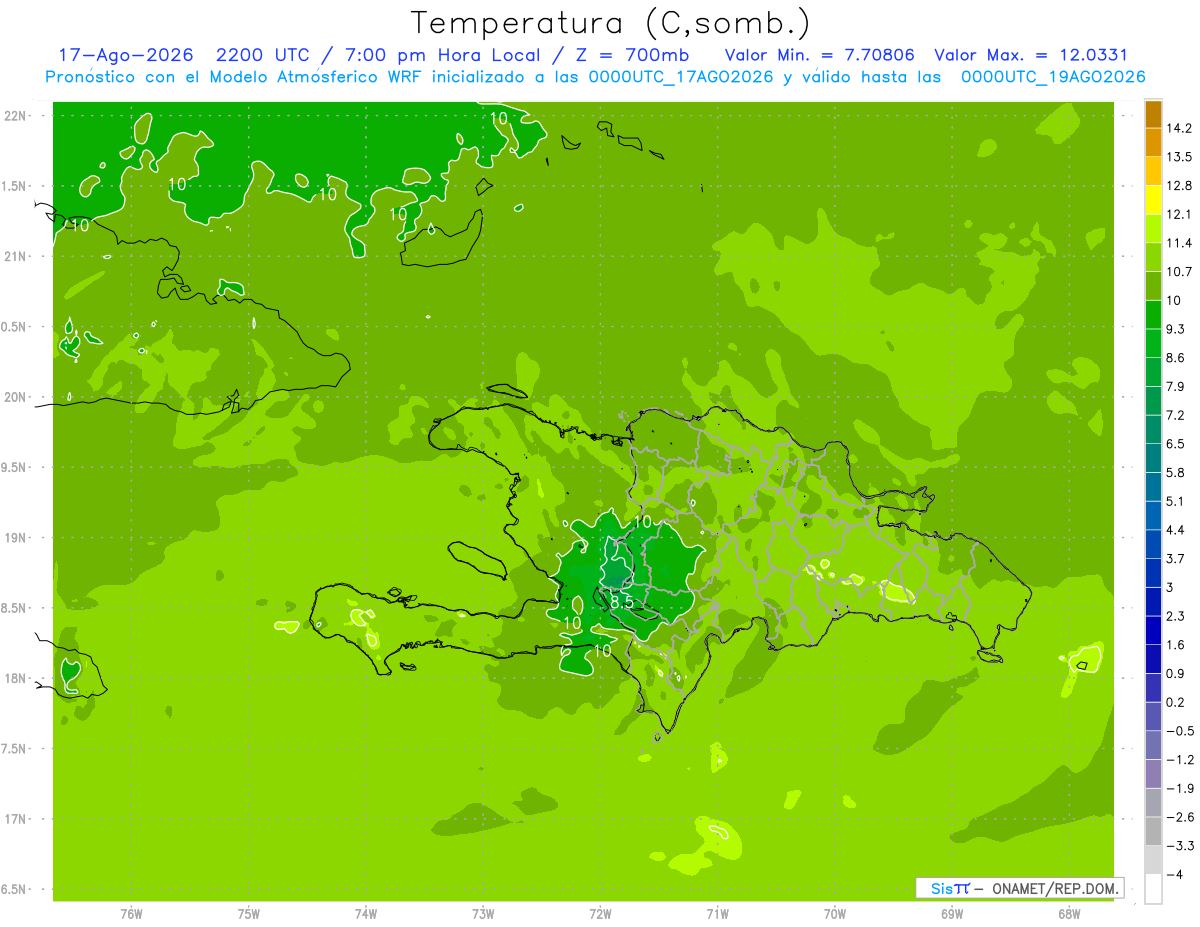Image resolution: width=1200 pixels, height=927 pixels.
Task: Click the '71W' longitude axis label
Action: (x=717, y=914)
